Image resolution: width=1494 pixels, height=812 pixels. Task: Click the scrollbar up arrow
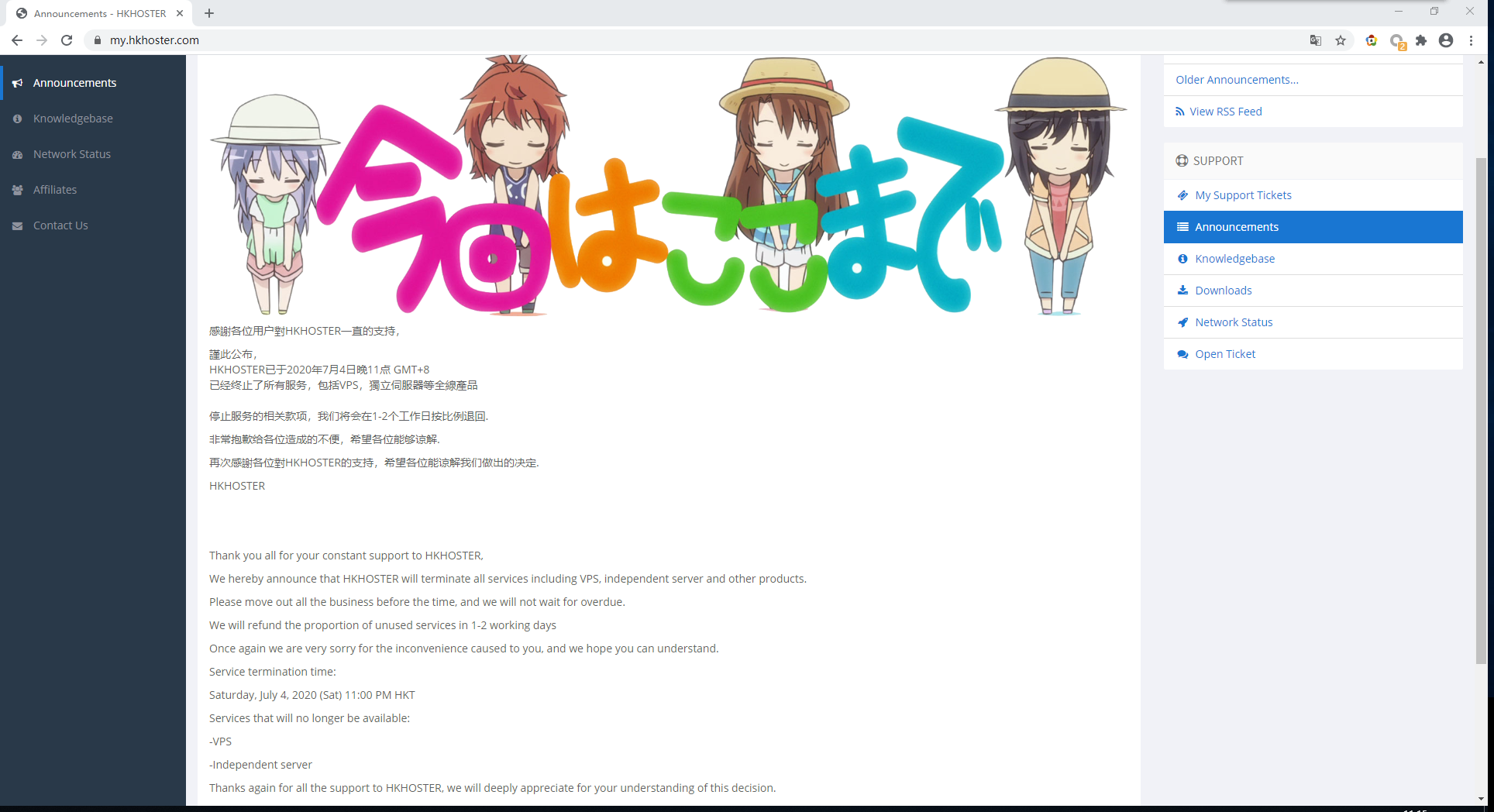[x=1481, y=61]
